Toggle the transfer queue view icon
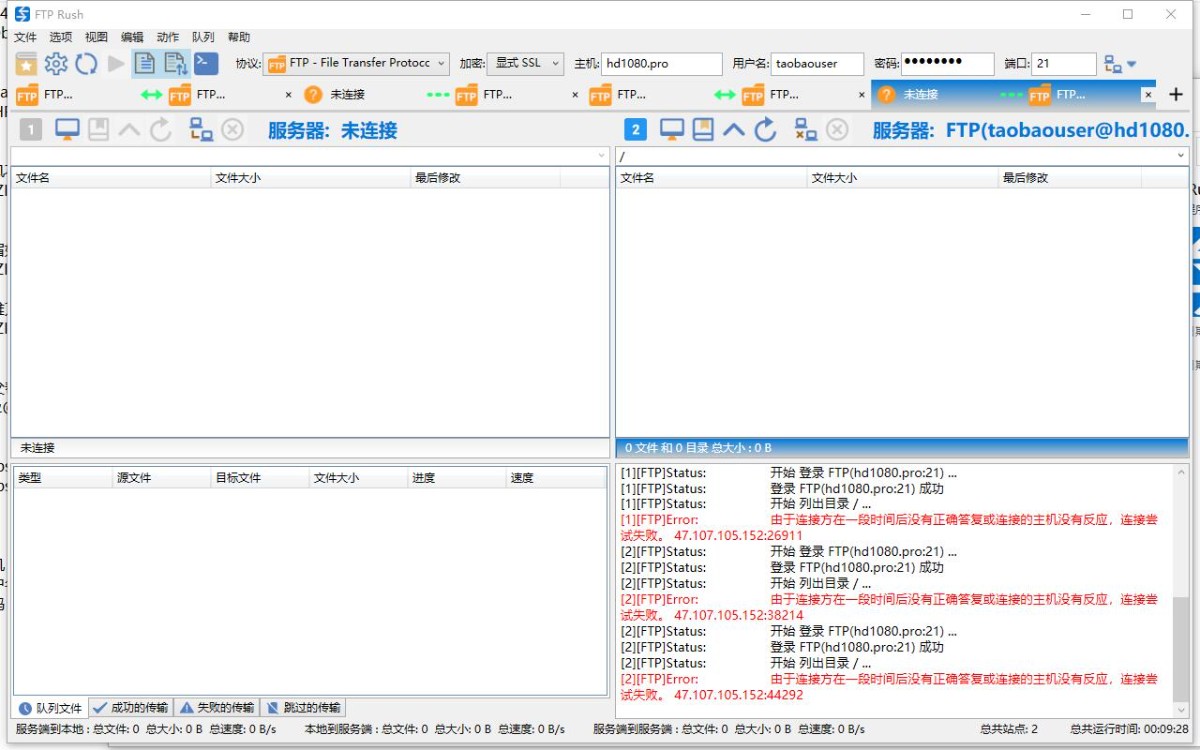1200x750 pixels. coord(176,64)
